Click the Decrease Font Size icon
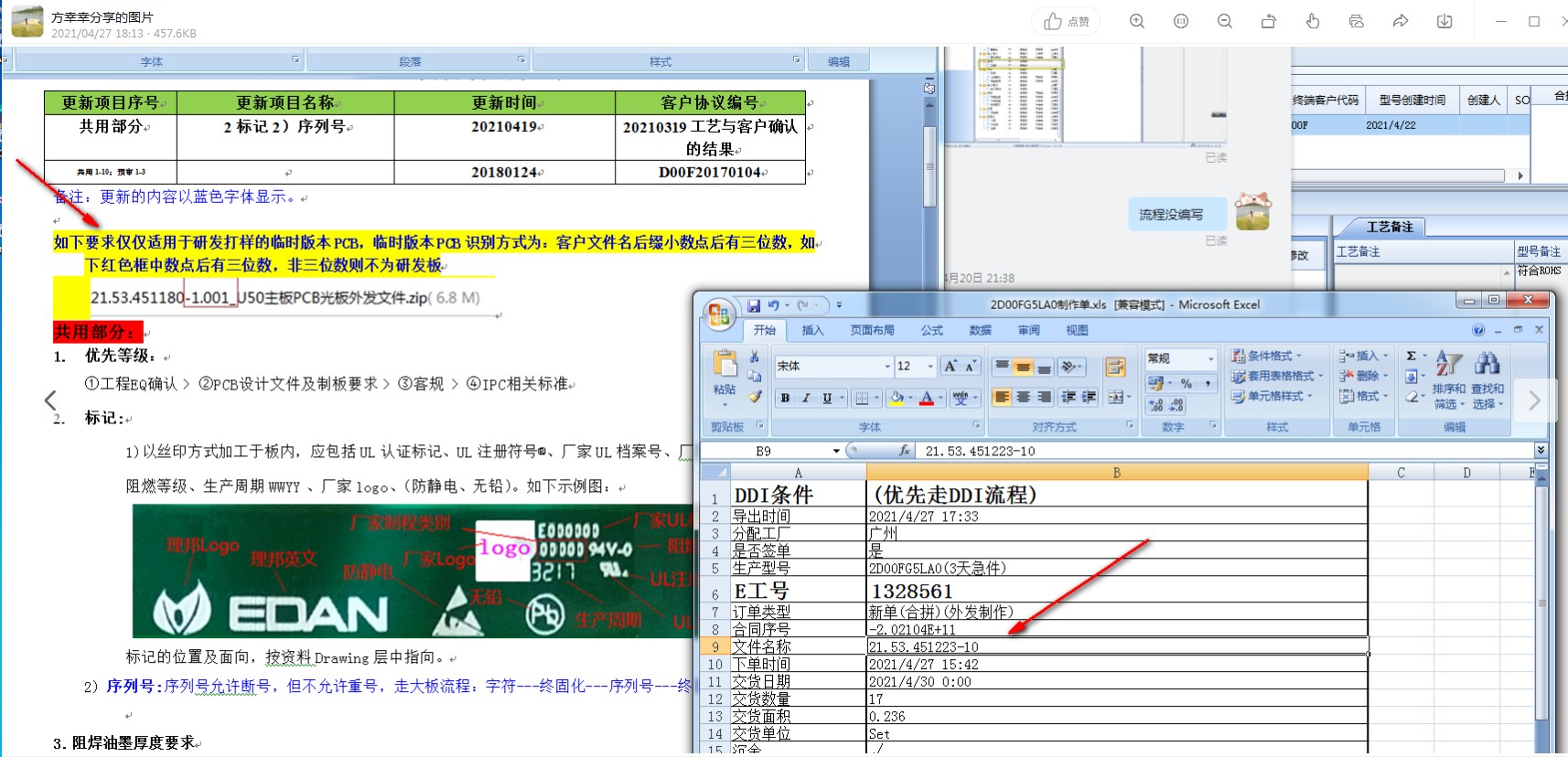The width and height of the screenshot is (1568, 757). 971,367
